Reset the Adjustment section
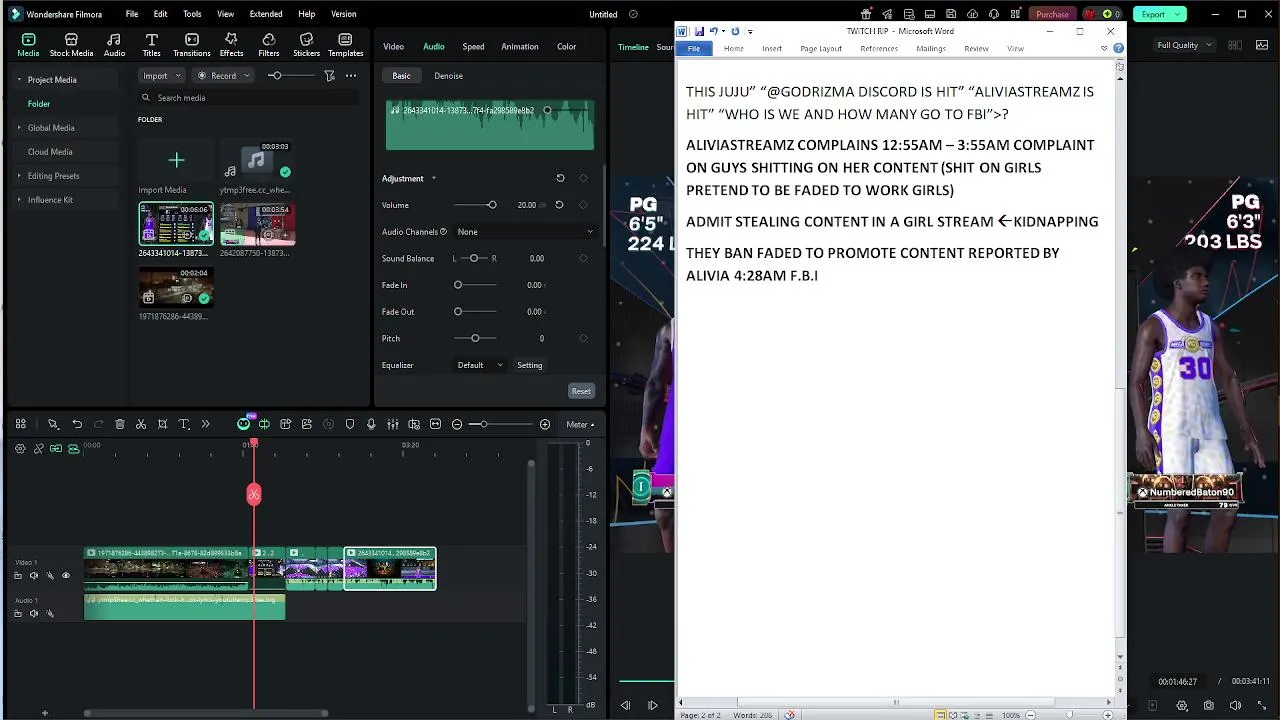 pyautogui.click(x=560, y=178)
